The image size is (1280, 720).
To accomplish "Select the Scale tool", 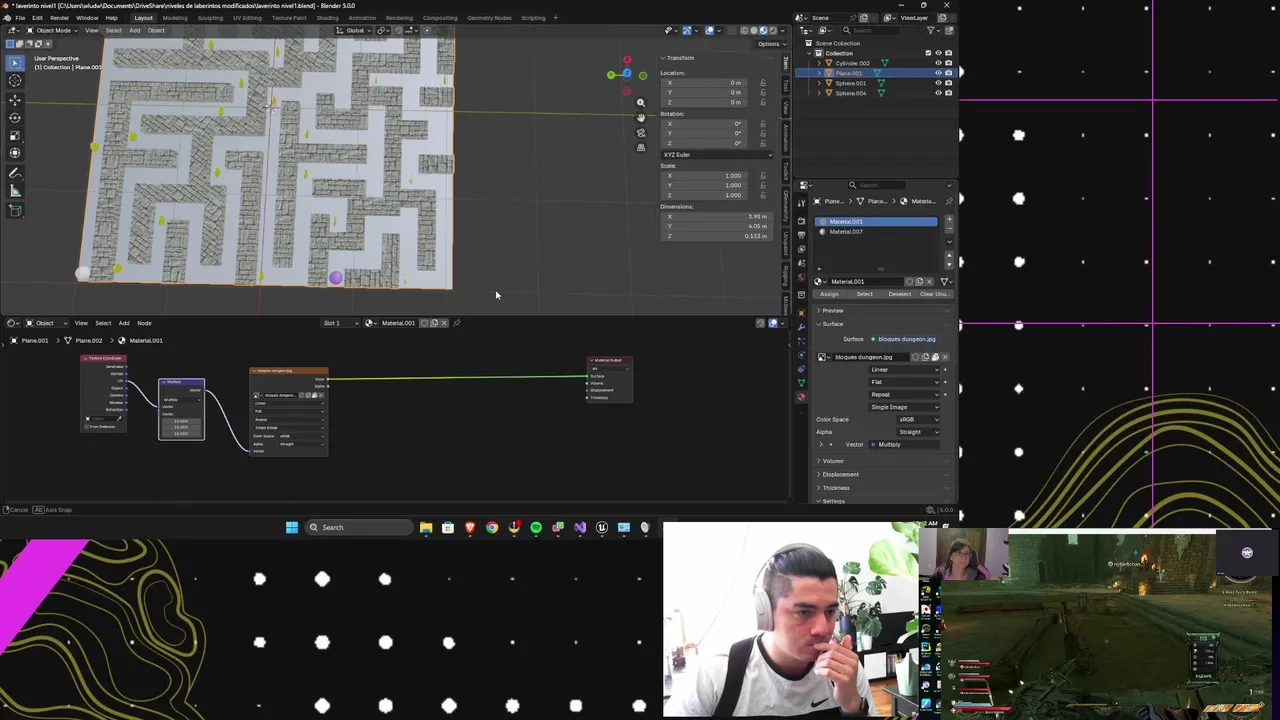I will (15, 135).
